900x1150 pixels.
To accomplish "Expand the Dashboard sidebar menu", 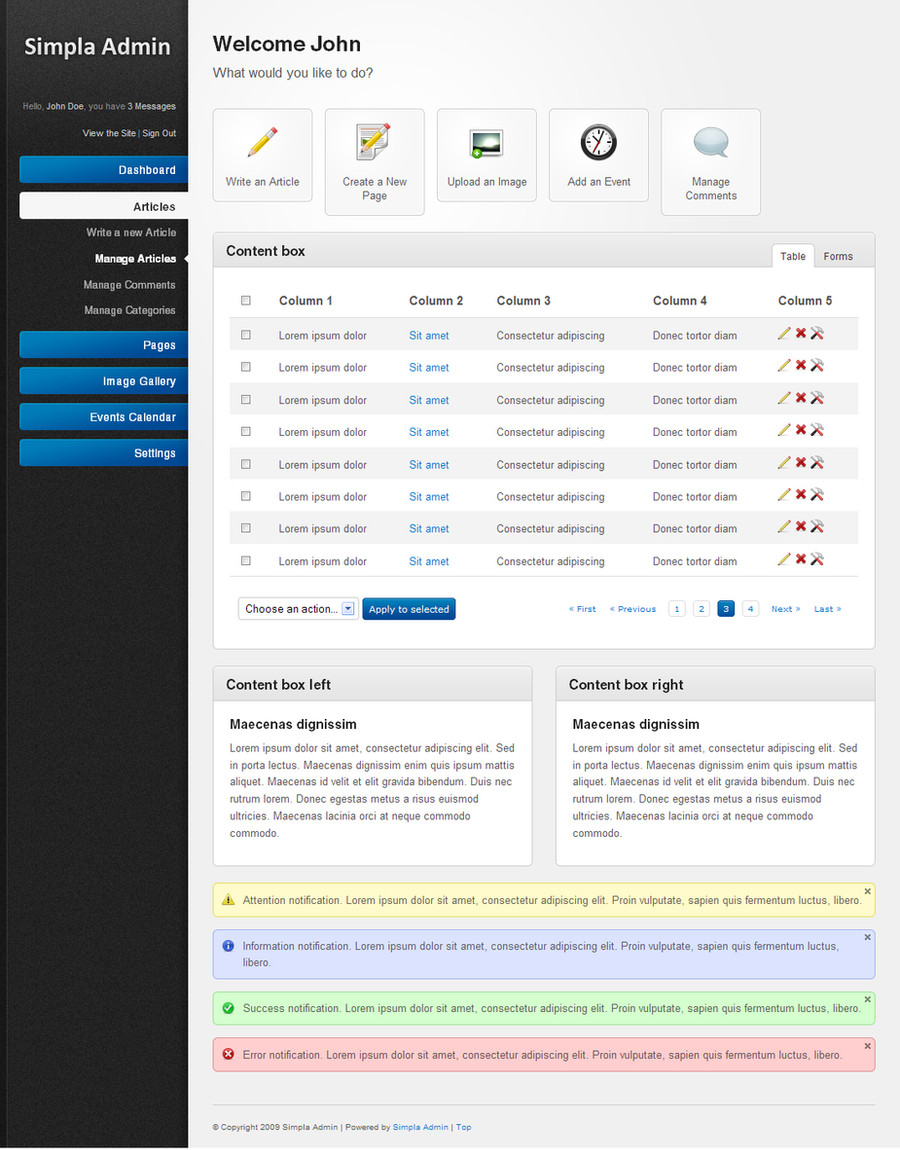I will 103,169.
